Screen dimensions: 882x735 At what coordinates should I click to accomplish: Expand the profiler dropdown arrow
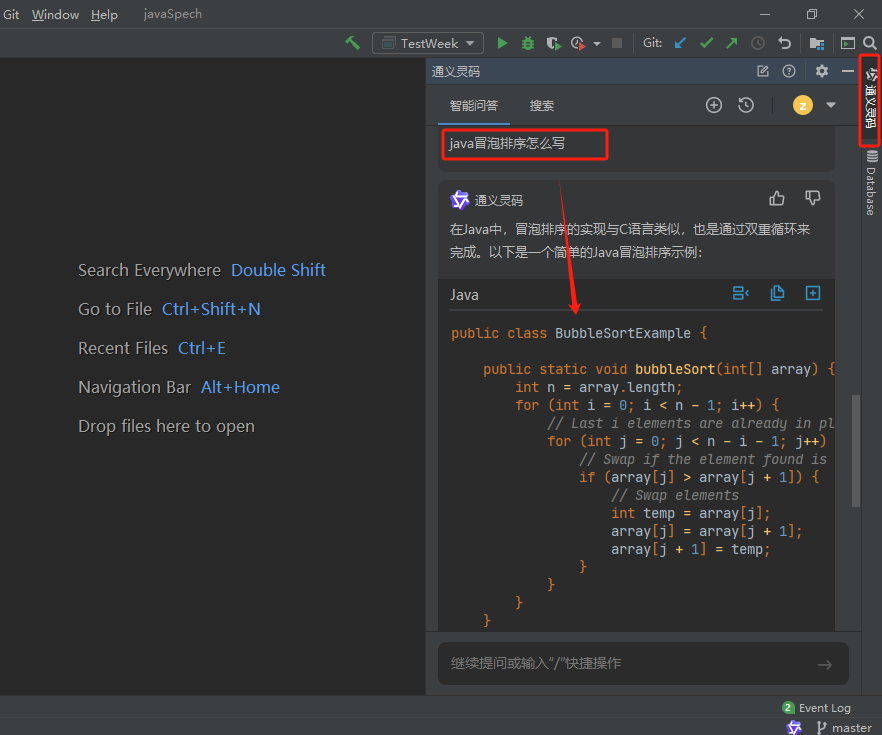[597, 44]
